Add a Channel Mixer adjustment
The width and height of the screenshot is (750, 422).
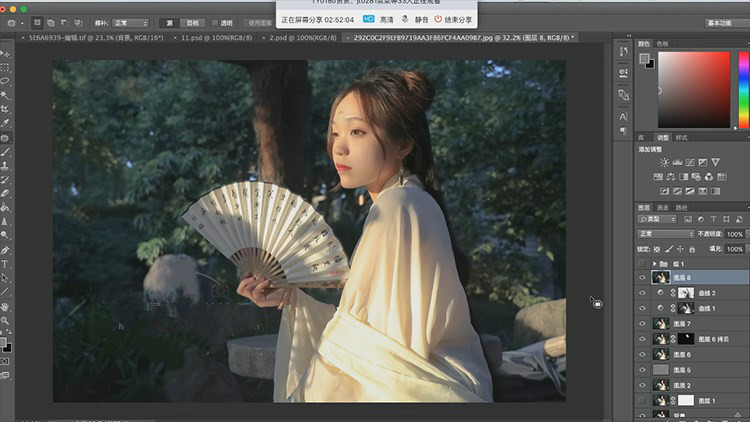pyautogui.click(x=709, y=177)
